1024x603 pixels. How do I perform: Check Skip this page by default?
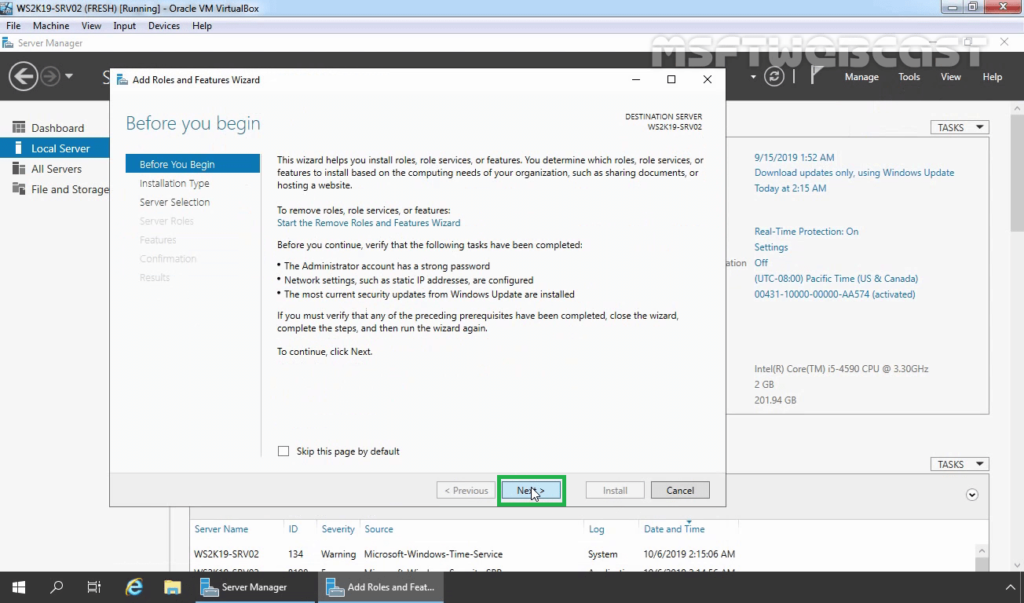tap(283, 451)
